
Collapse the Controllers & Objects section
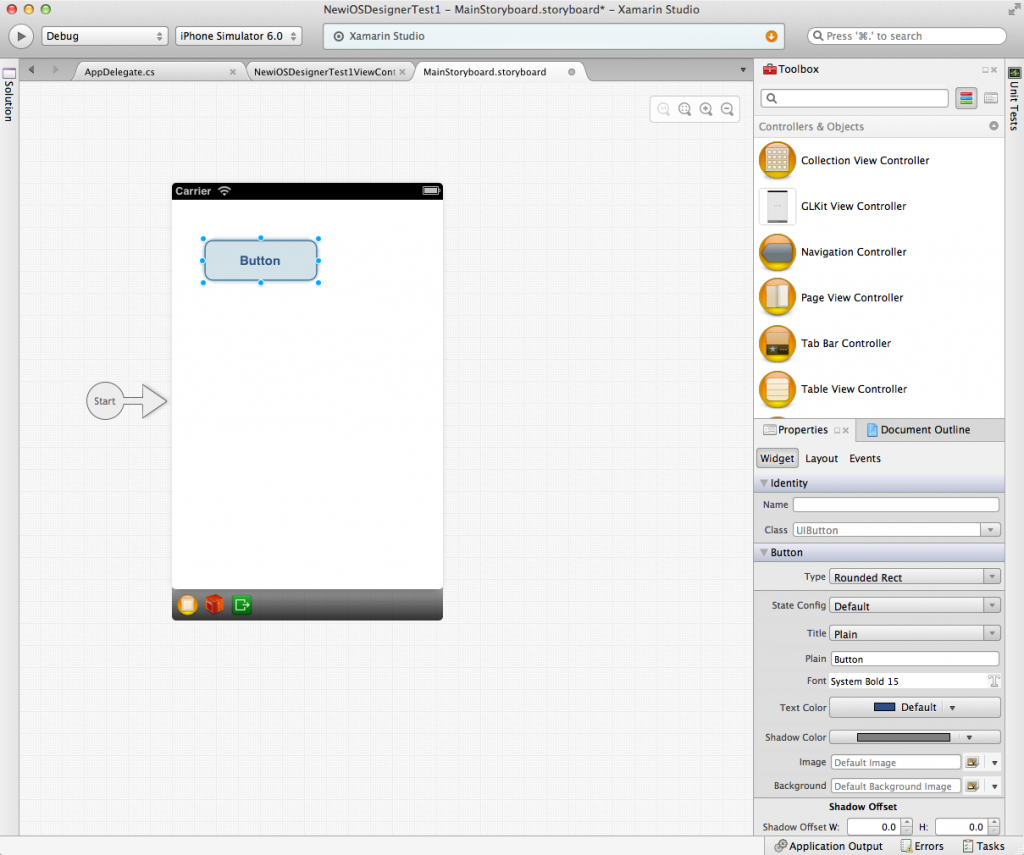[993, 126]
